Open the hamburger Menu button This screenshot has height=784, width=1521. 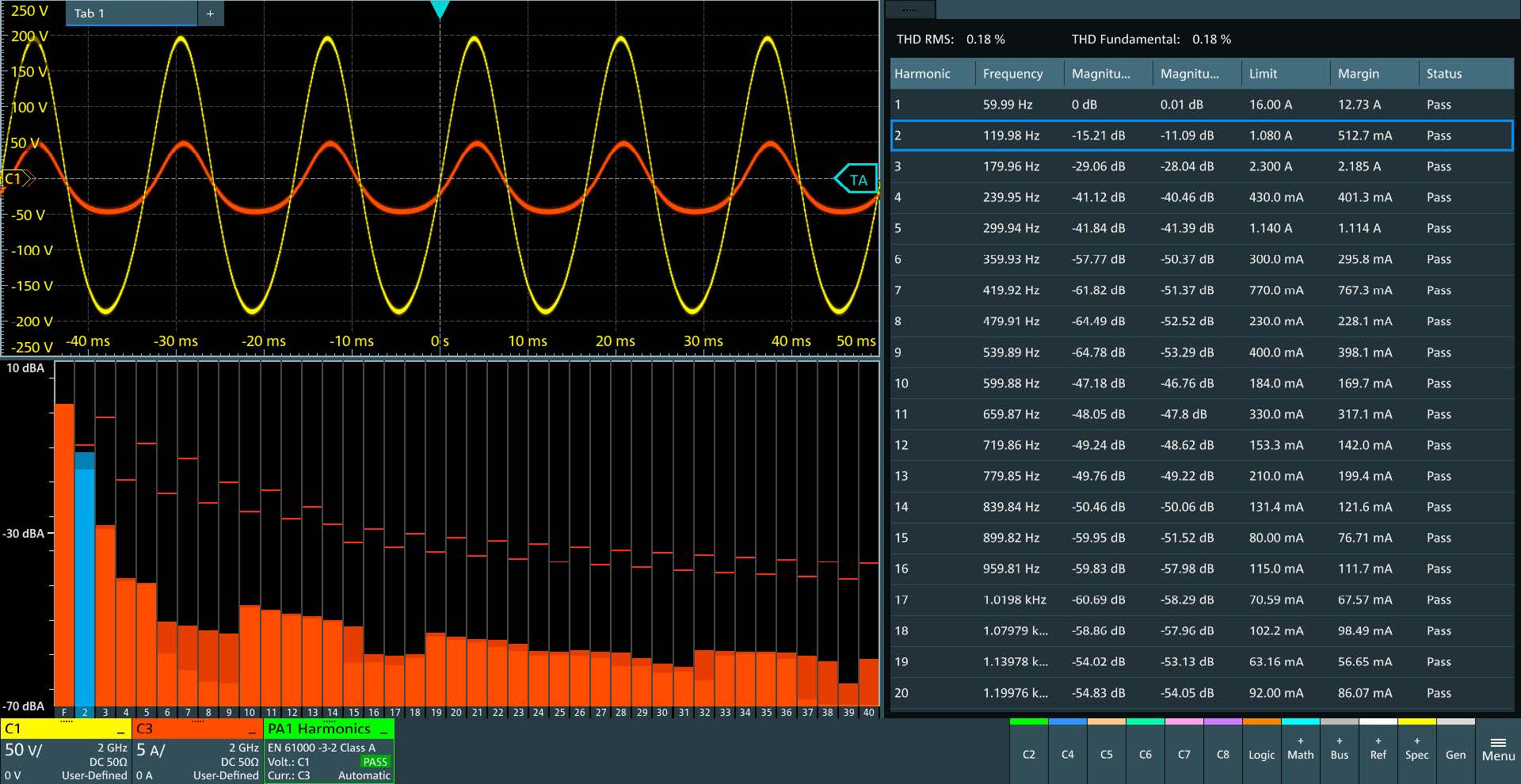1498,750
